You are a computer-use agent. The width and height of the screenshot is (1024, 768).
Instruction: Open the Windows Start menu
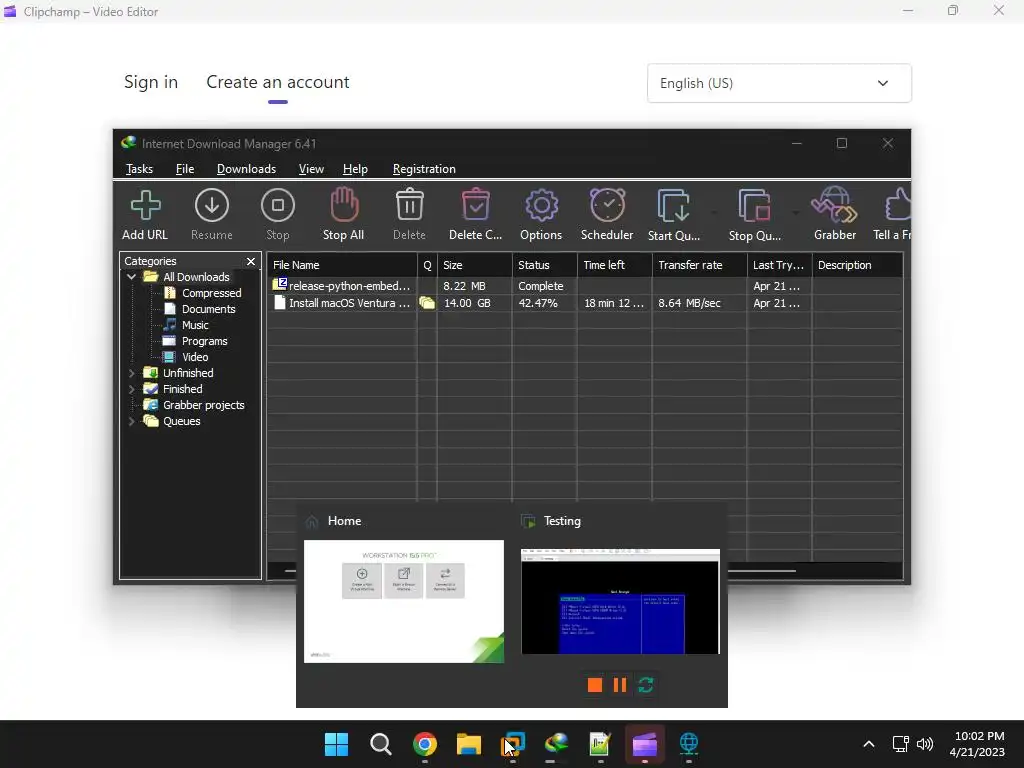click(x=336, y=744)
